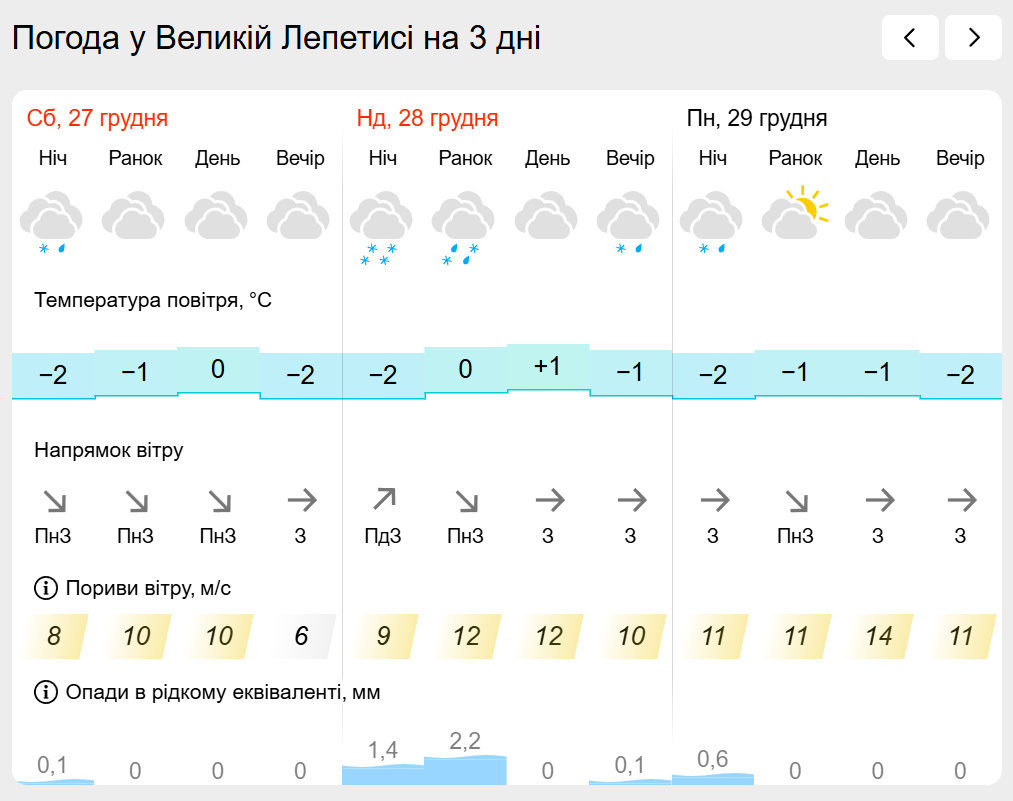This screenshot has height=801, width=1013.
Task: Click the sleet icon for Sunday morning
Action: coord(463,225)
